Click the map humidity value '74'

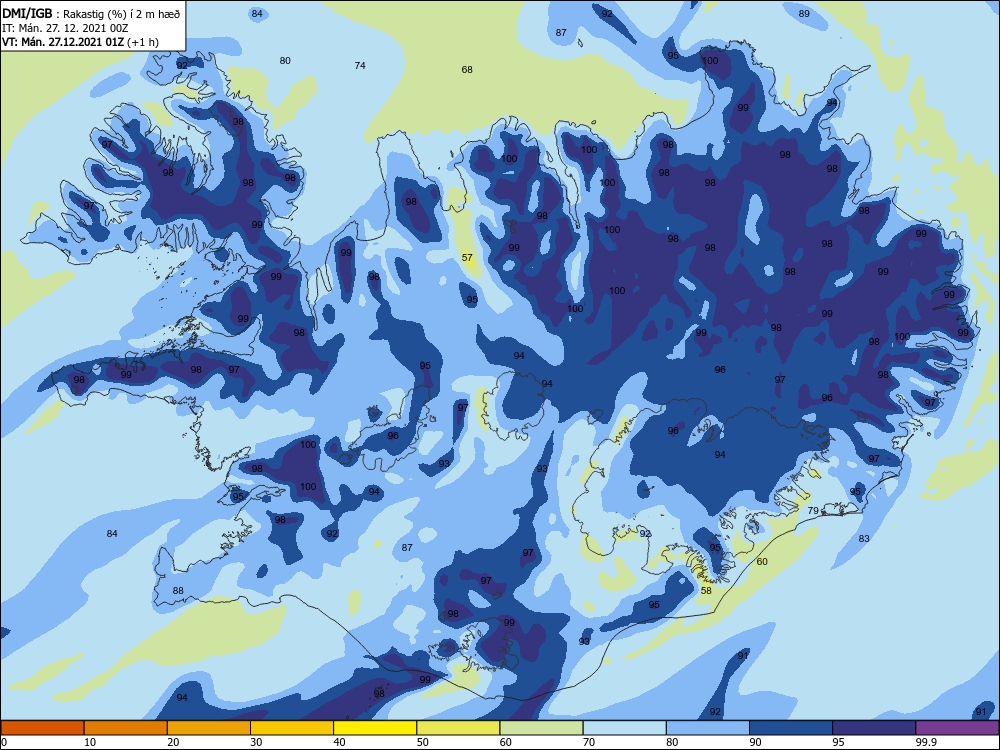(x=360, y=66)
